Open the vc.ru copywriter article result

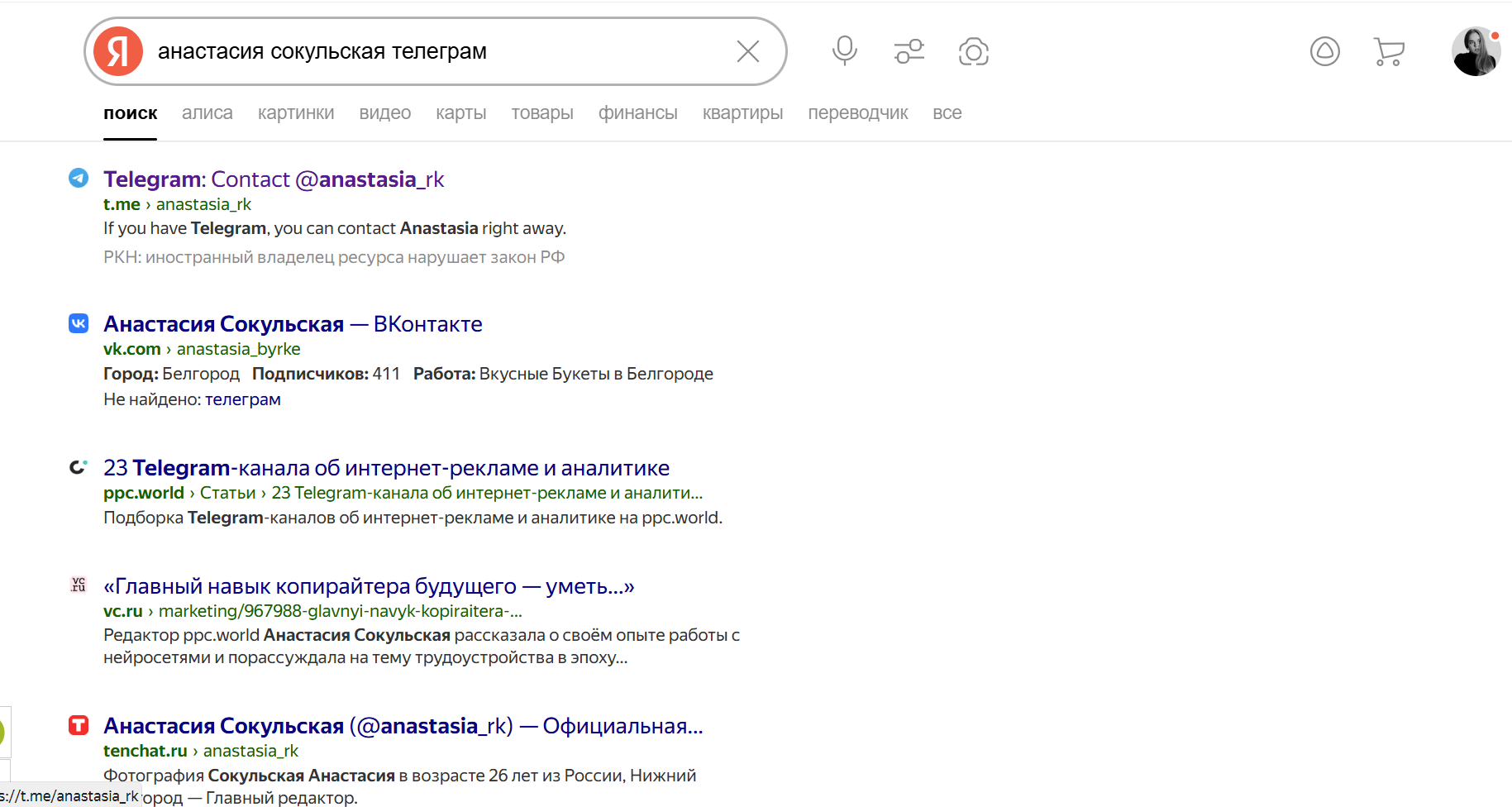369,586
